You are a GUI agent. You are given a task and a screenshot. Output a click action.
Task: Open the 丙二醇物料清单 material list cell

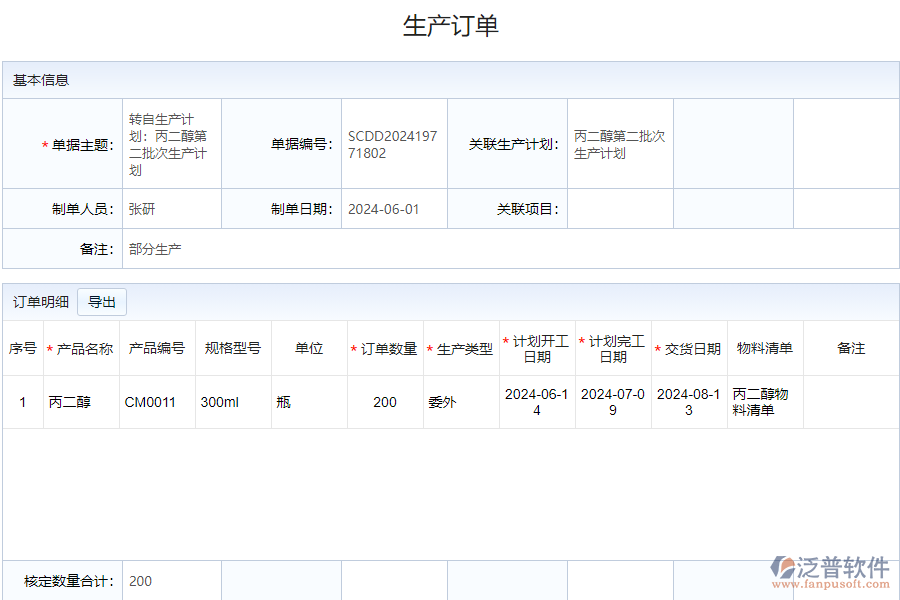pos(761,402)
